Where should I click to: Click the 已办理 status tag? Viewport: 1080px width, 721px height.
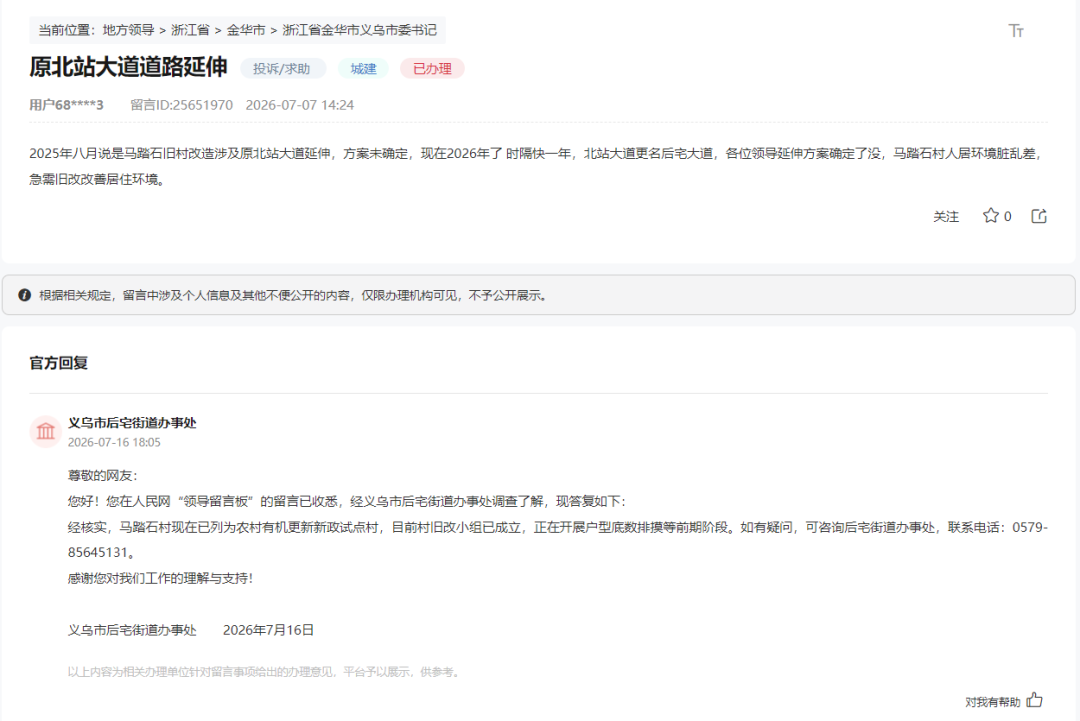432,69
